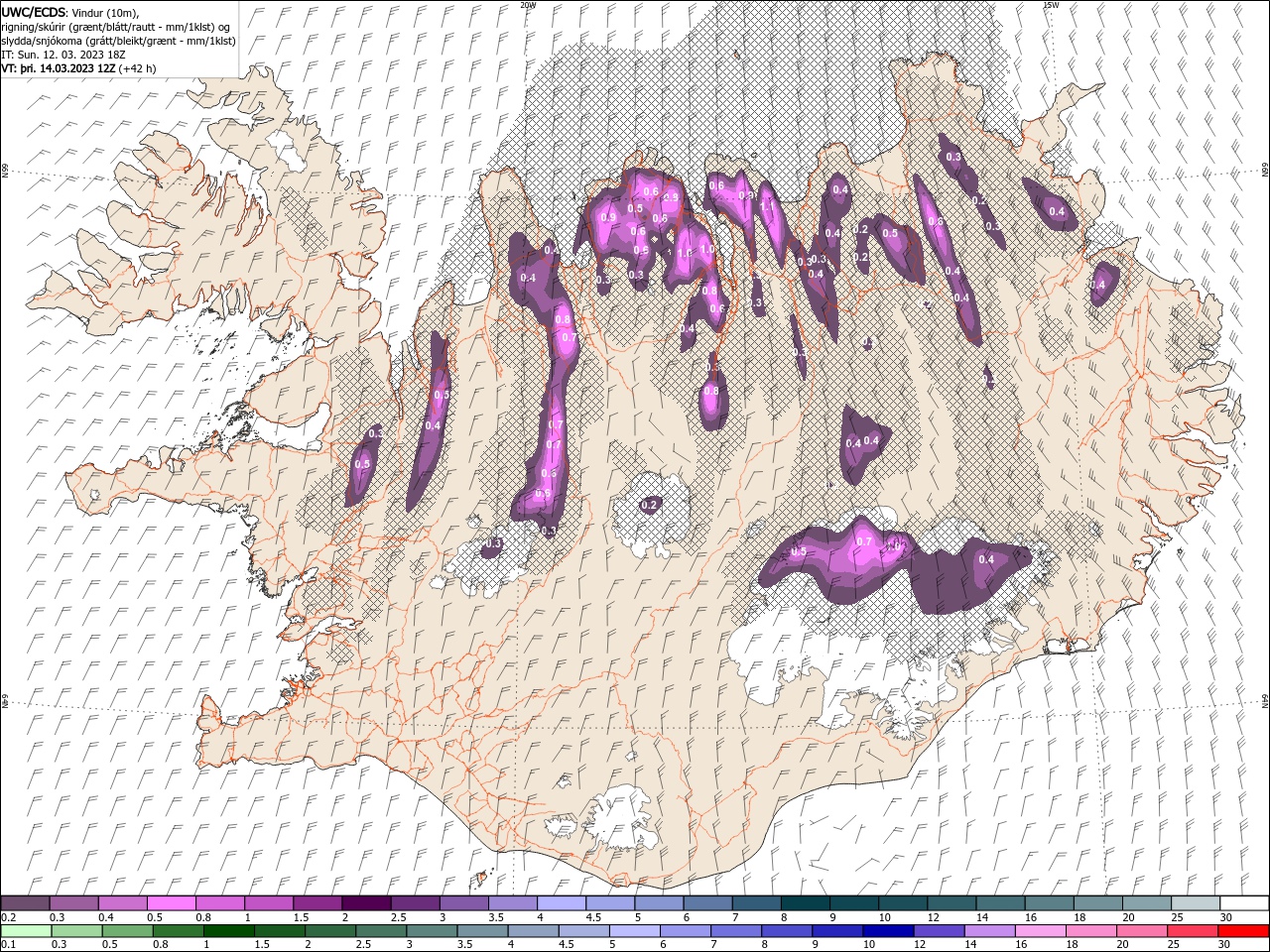Viewport: 1270px width, 952px height.
Task: Pick the upper scale swatch between 4 and 4.5
Action: click(x=562, y=903)
